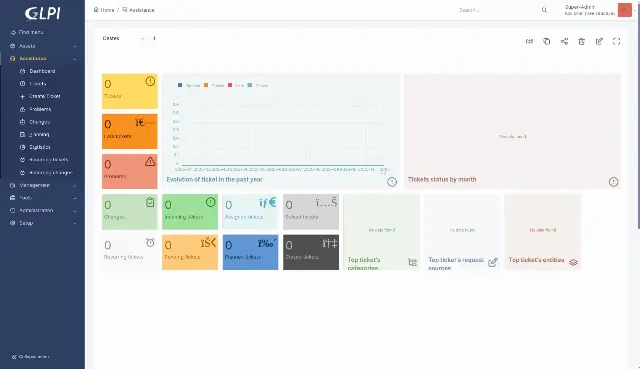Toggle fullscreen dashboard view
Screen dimensions: 640x369
click(616, 41)
